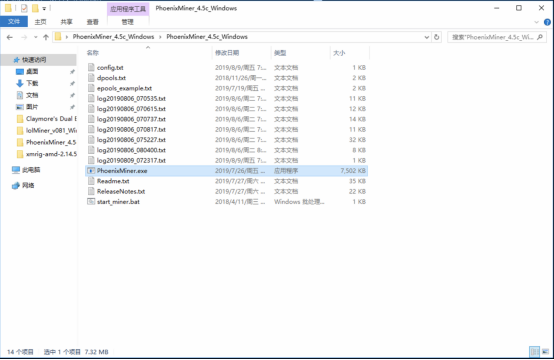The image size is (554, 360).
Task: Click the Windows 批处理 type cell
Action: click(x=299, y=202)
